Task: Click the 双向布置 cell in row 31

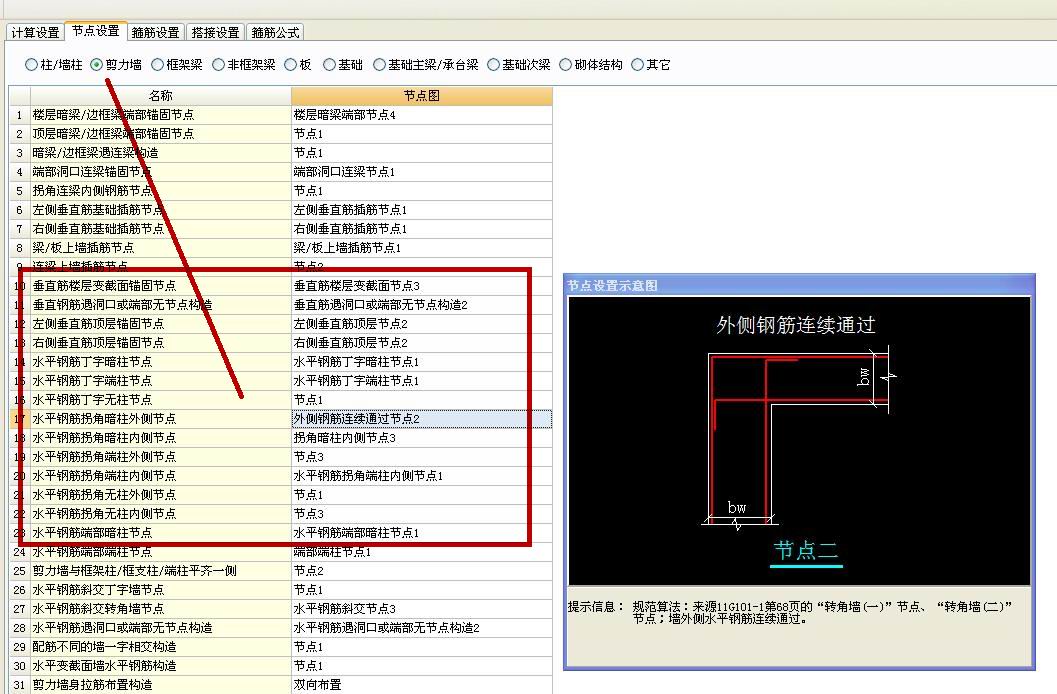Action: click(421, 685)
